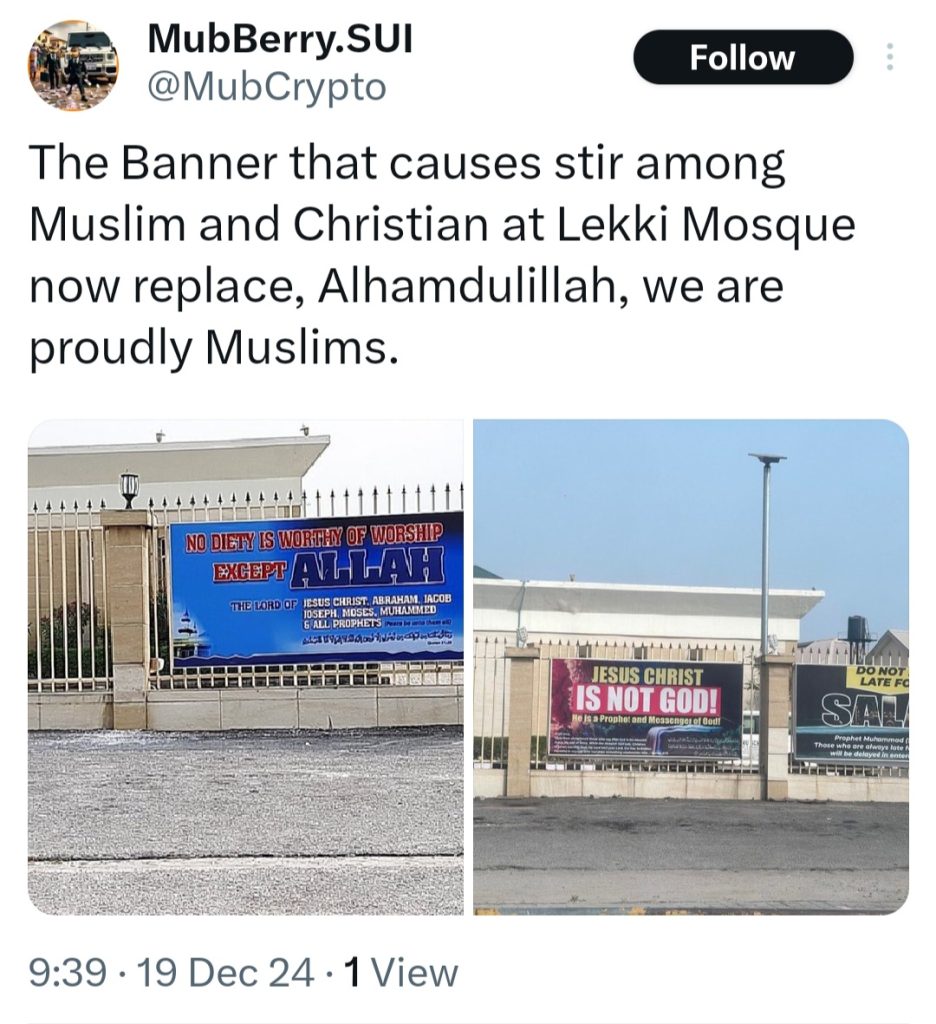Screen dimensions: 936x1024
Task: Click the blue ALLAH banner in the photo
Action: click(x=316, y=588)
